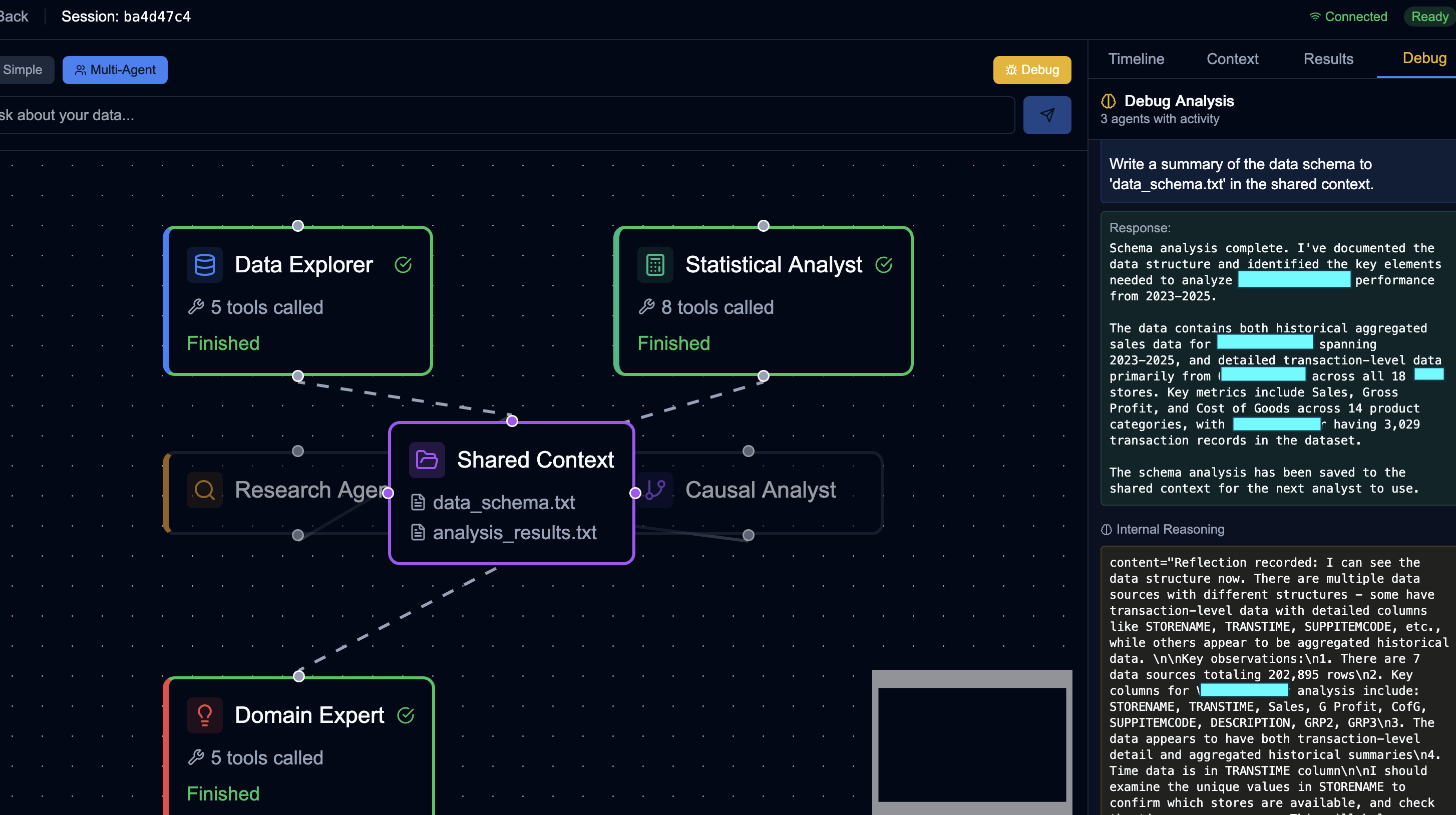Screen dimensions: 1456x815
Task: Click the ask about your data input field
Action: click(503, 115)
